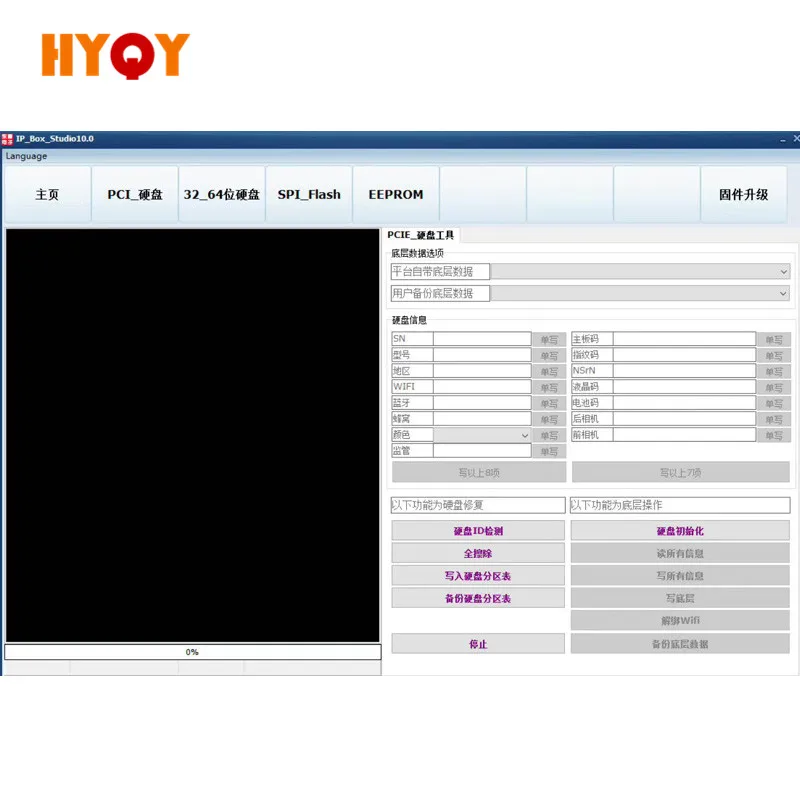Click the 监管 input field
The height and width of the screenshot is (800, 800).
[482, 451]
